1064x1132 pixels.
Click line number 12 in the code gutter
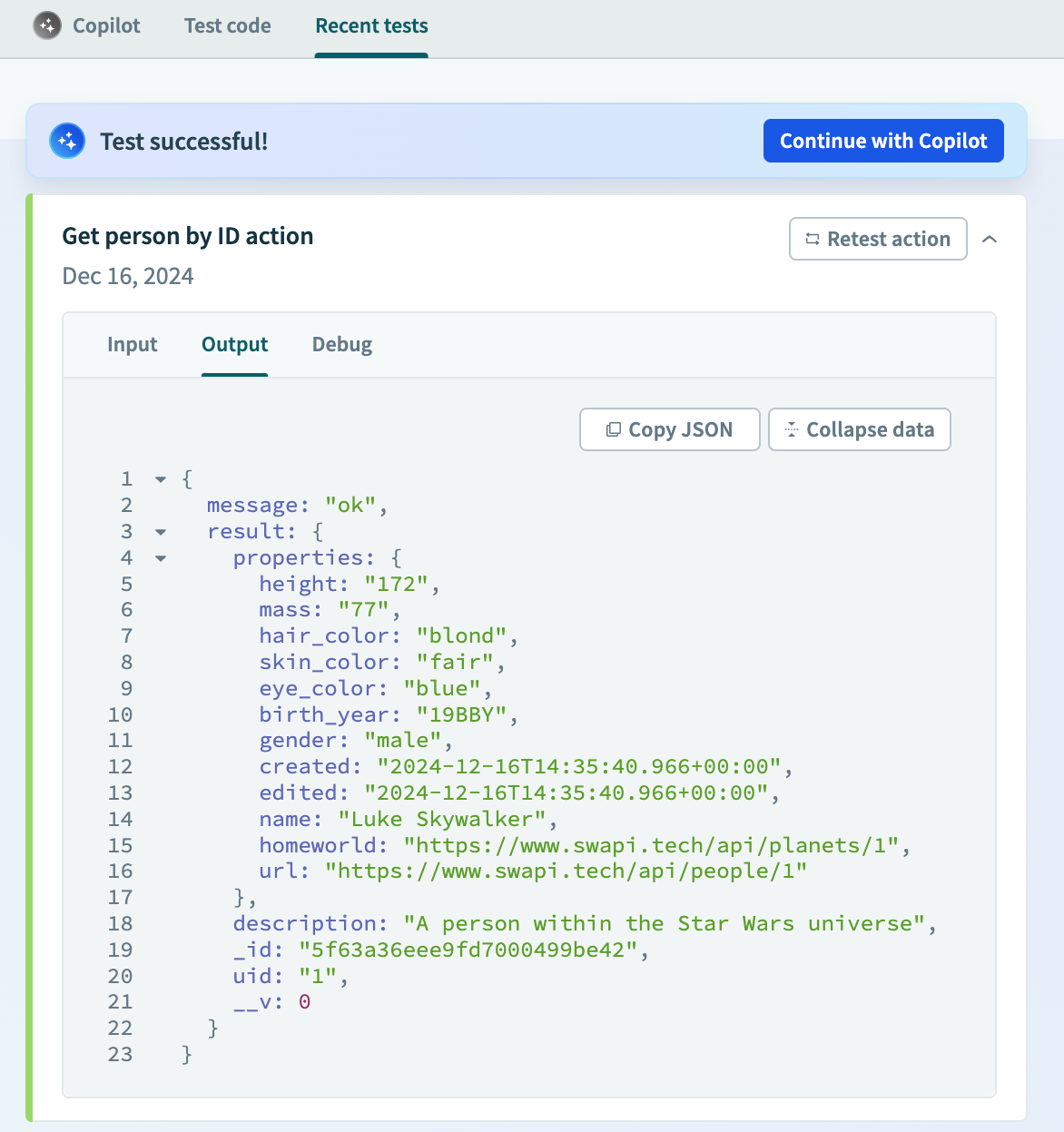pos(120,766)
